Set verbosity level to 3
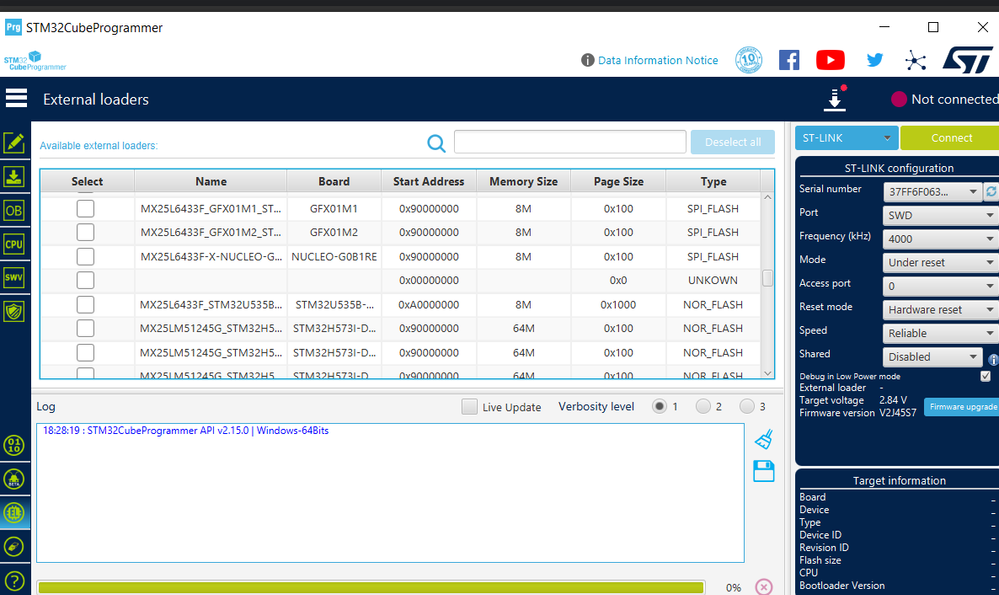 (x=746, y=406)
